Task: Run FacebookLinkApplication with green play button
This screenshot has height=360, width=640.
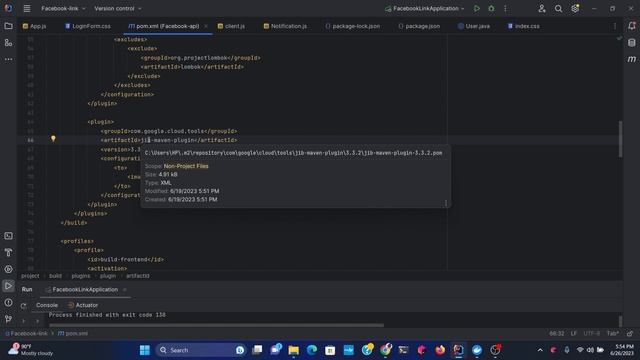Action: coord(476,8)
